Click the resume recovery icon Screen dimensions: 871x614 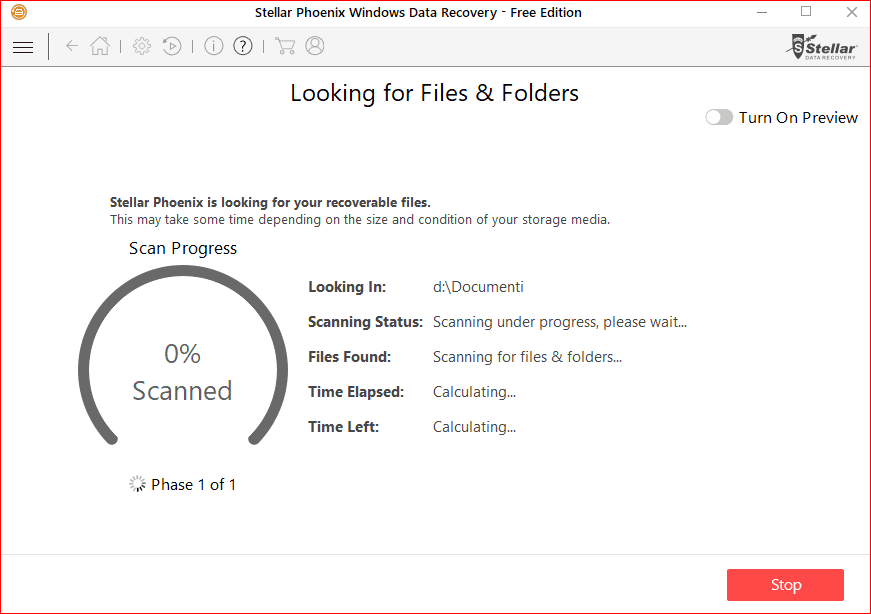point(172,46)
